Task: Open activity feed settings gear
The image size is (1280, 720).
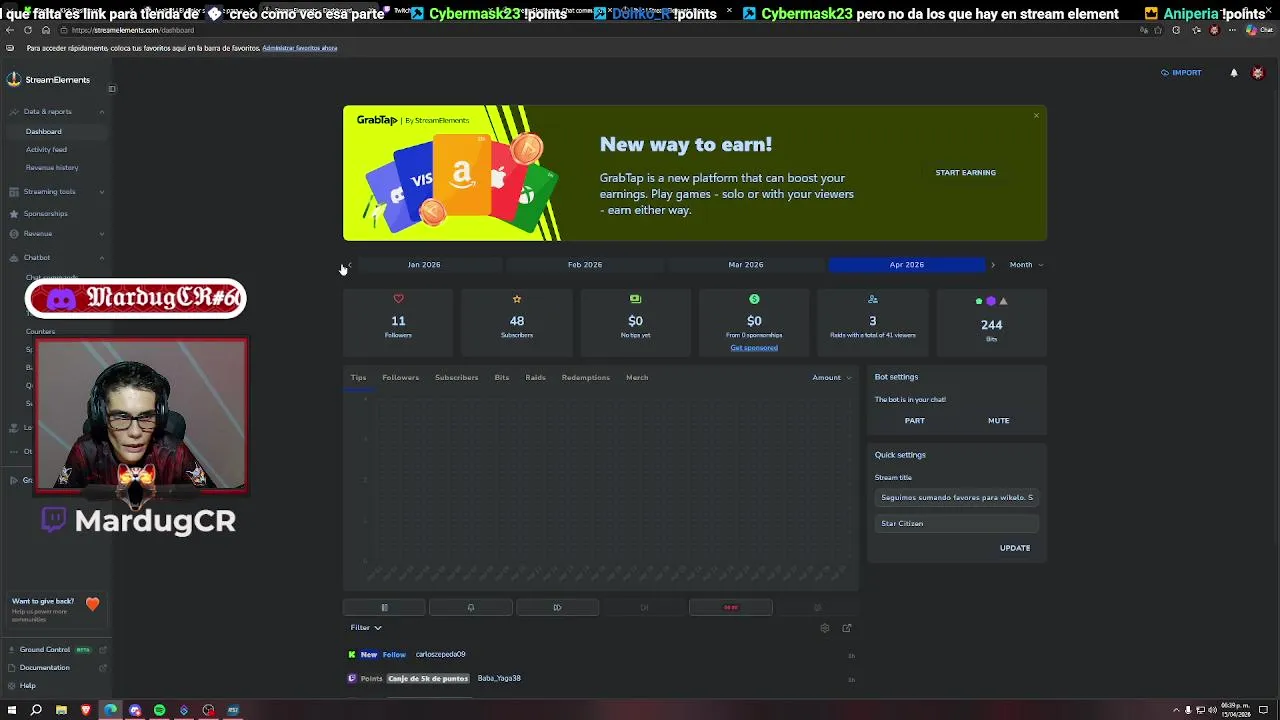Action: [825, 628]
